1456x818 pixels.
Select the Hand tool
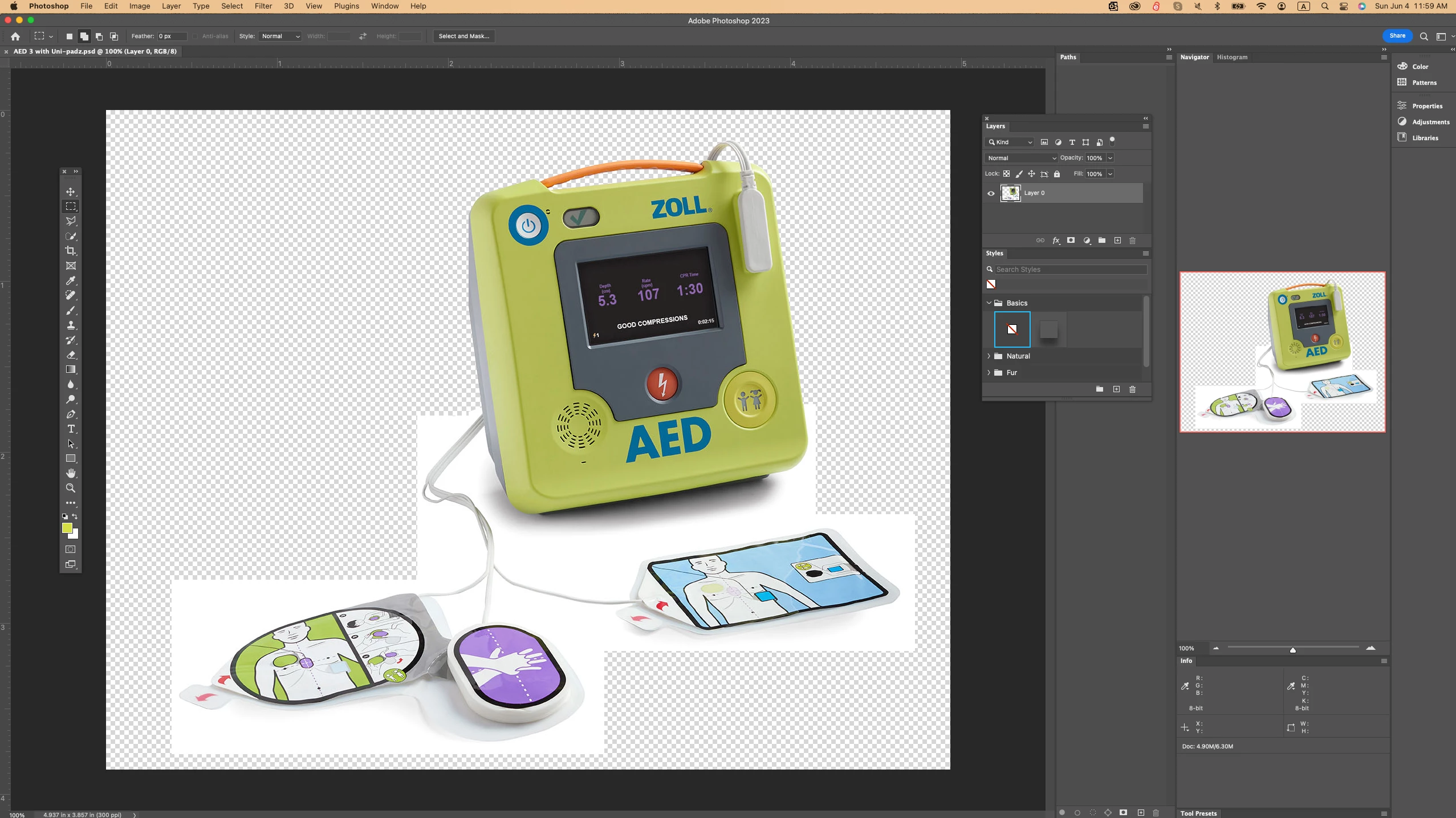tap(71, 473)
